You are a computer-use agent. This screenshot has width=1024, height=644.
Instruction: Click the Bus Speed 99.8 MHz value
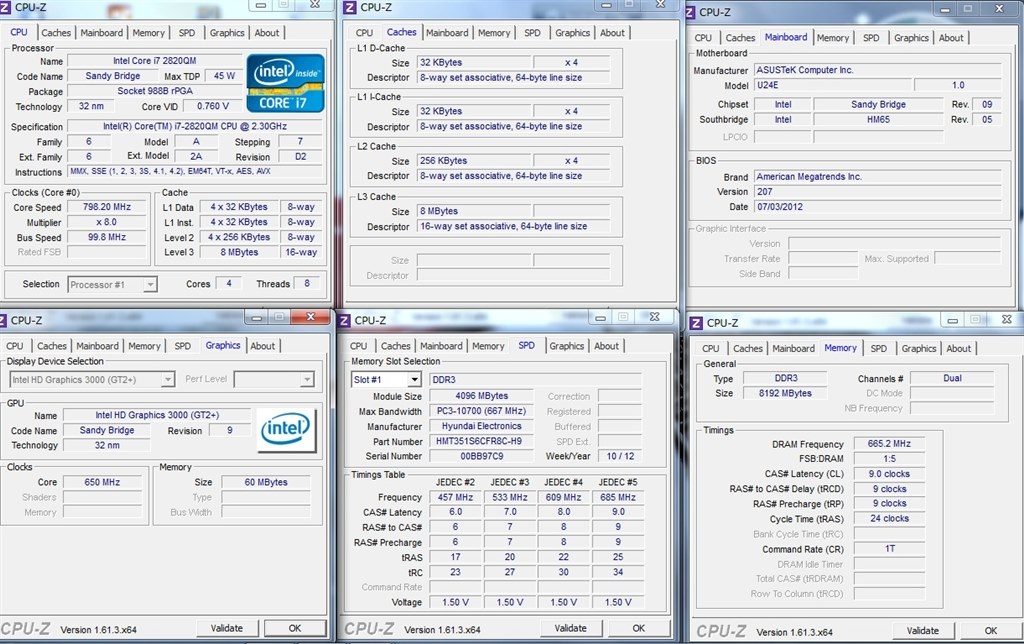(x=106, y=238)
